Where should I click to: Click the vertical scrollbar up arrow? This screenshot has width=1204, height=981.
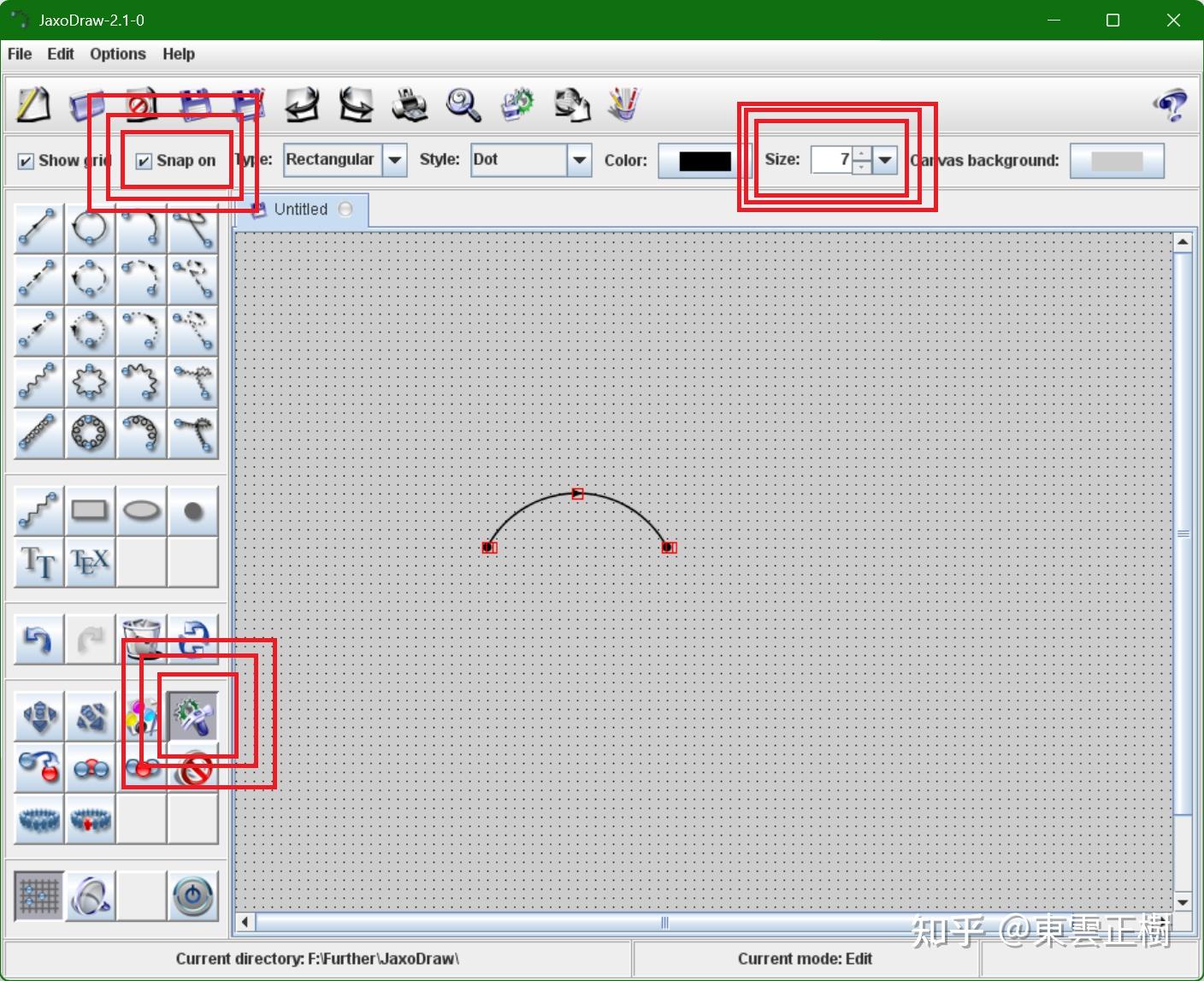click(1183, 243)
